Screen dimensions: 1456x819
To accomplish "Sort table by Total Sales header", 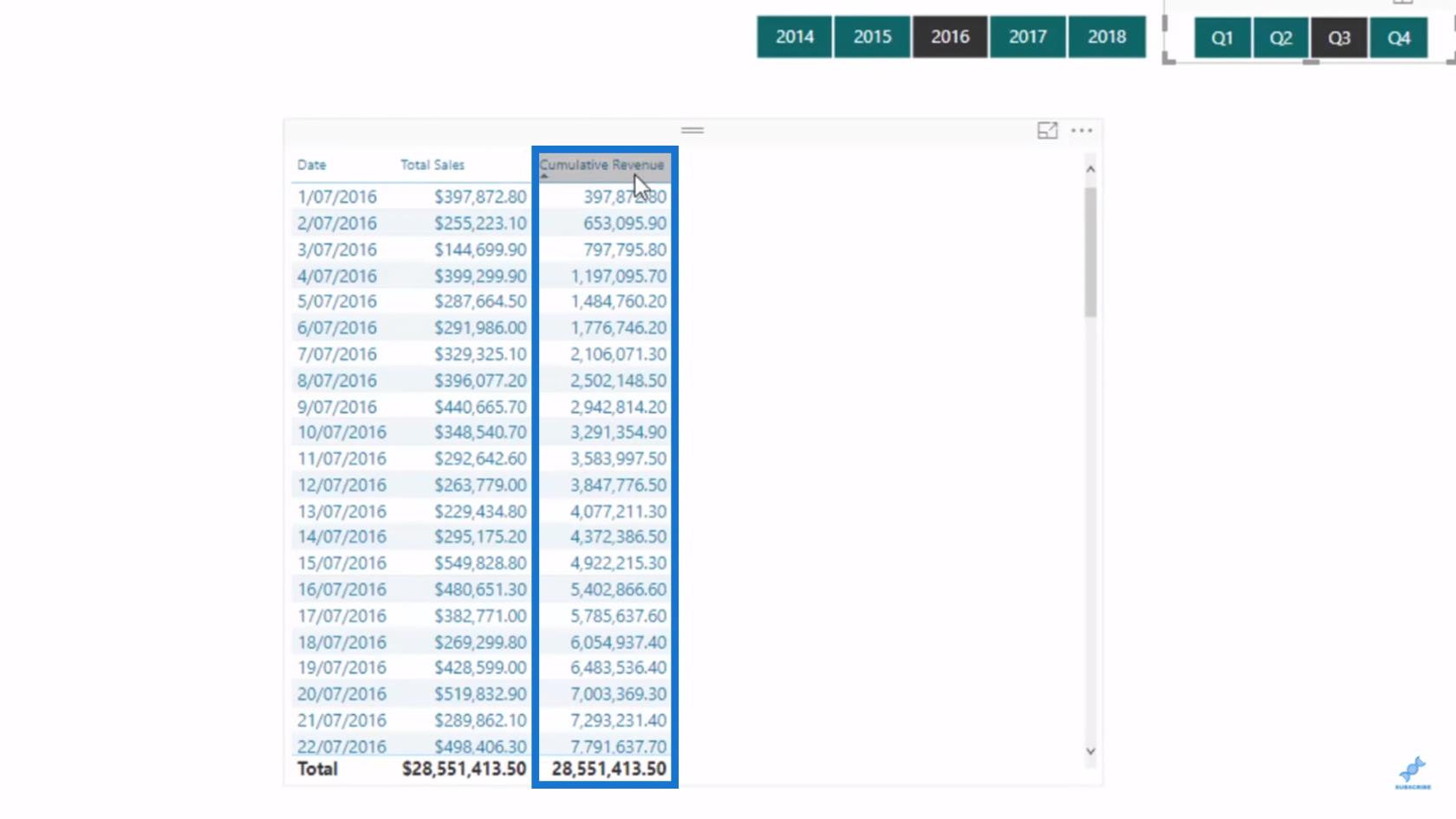I will pyautogui.click(x=432, y=165).
